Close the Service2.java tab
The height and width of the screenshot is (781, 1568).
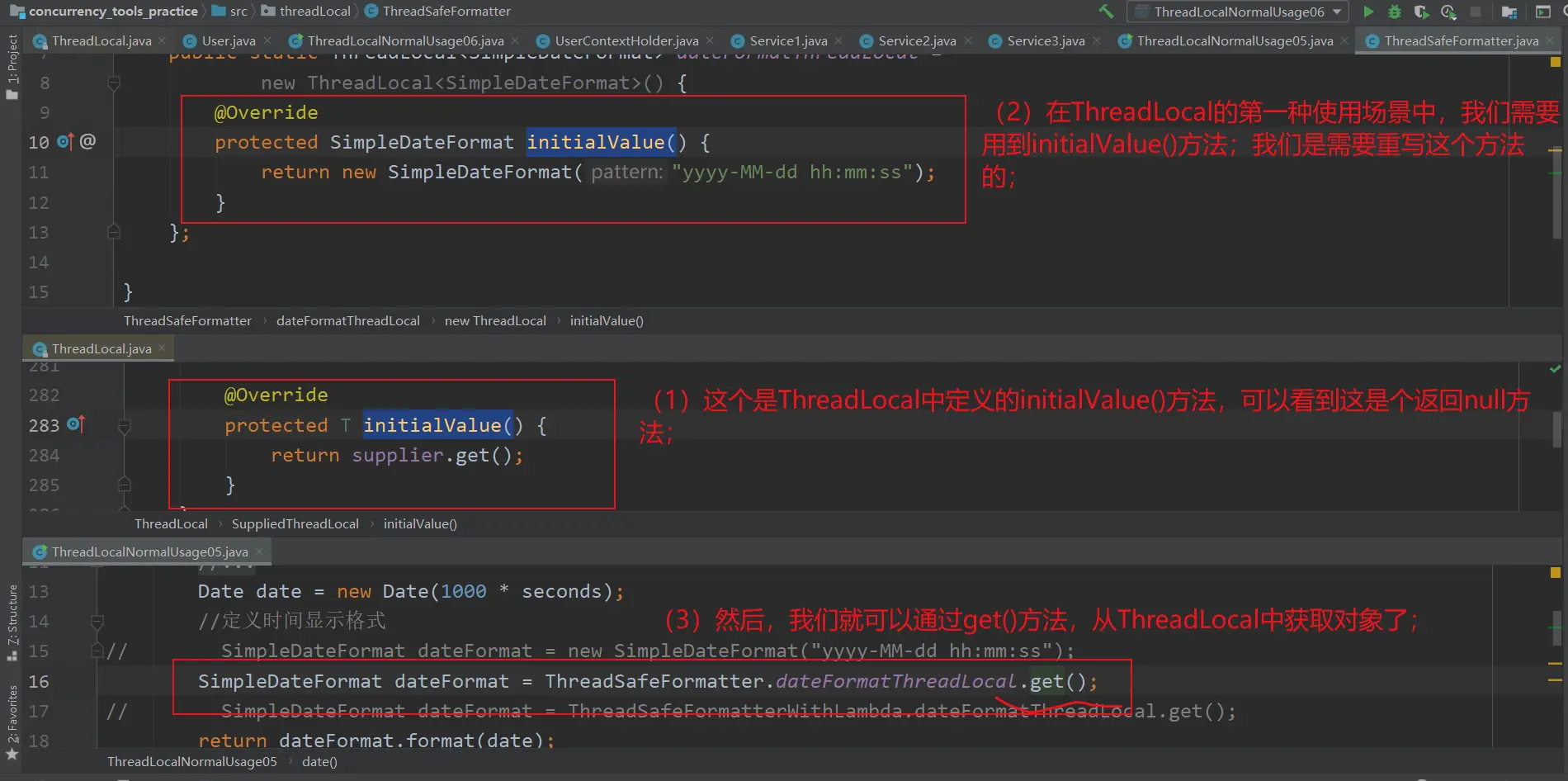pos(968,40)
